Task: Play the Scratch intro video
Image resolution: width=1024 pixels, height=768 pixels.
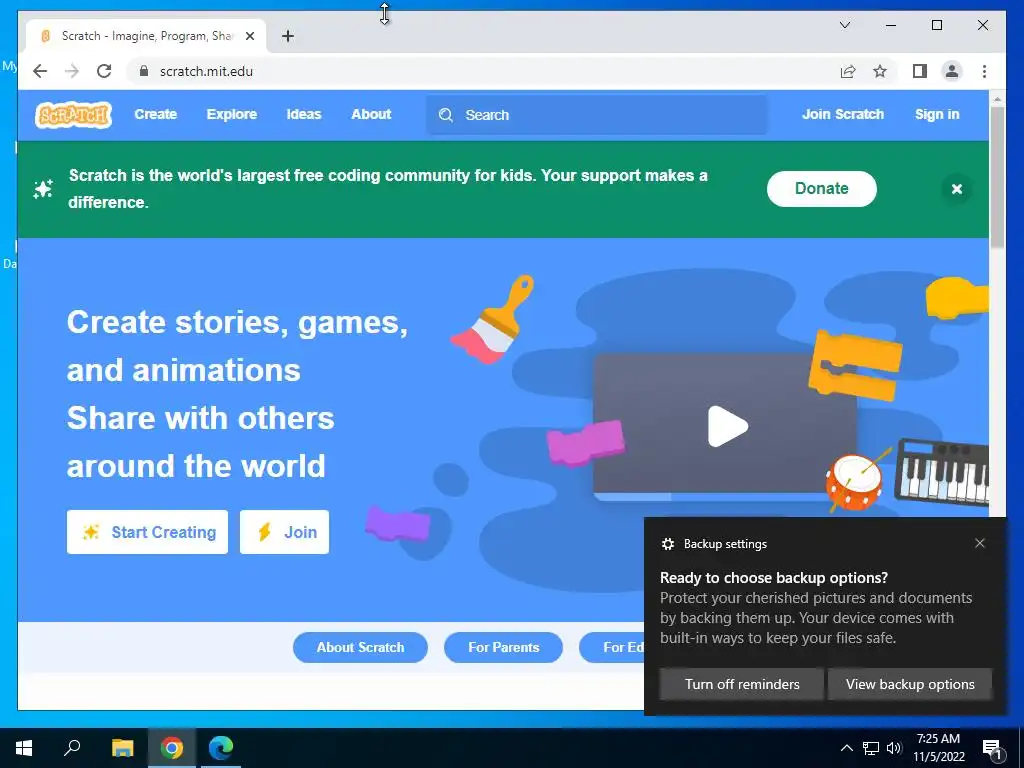Action: click(727, 426)
